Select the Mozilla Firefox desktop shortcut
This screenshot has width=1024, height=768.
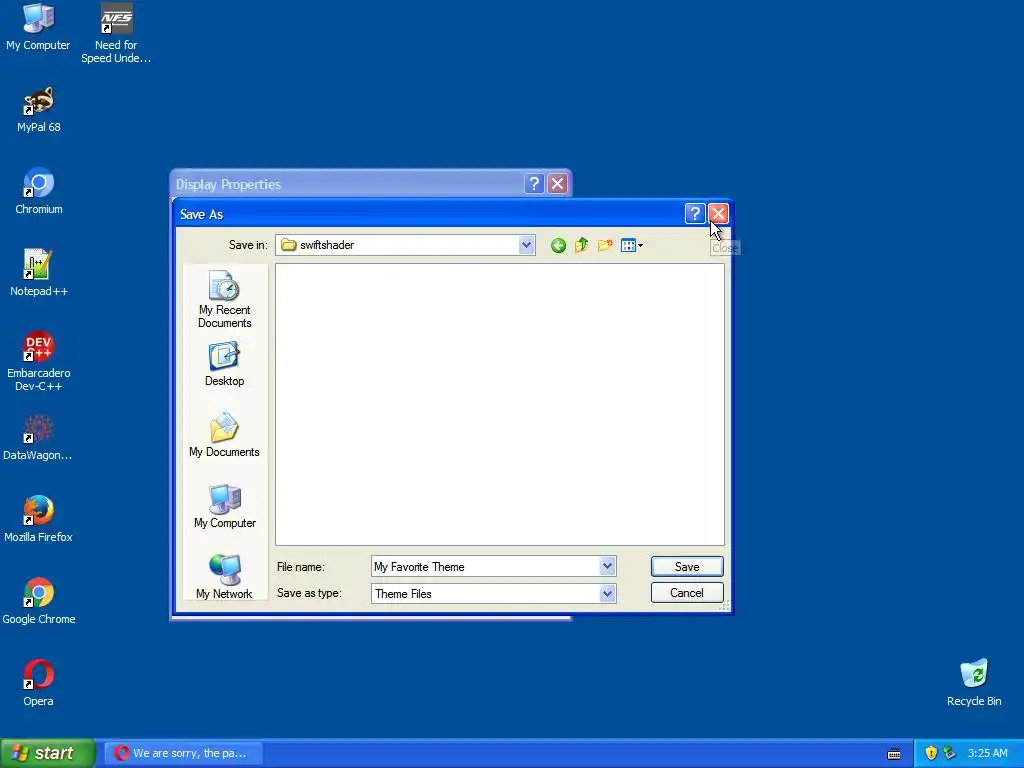tap(39, 520)
